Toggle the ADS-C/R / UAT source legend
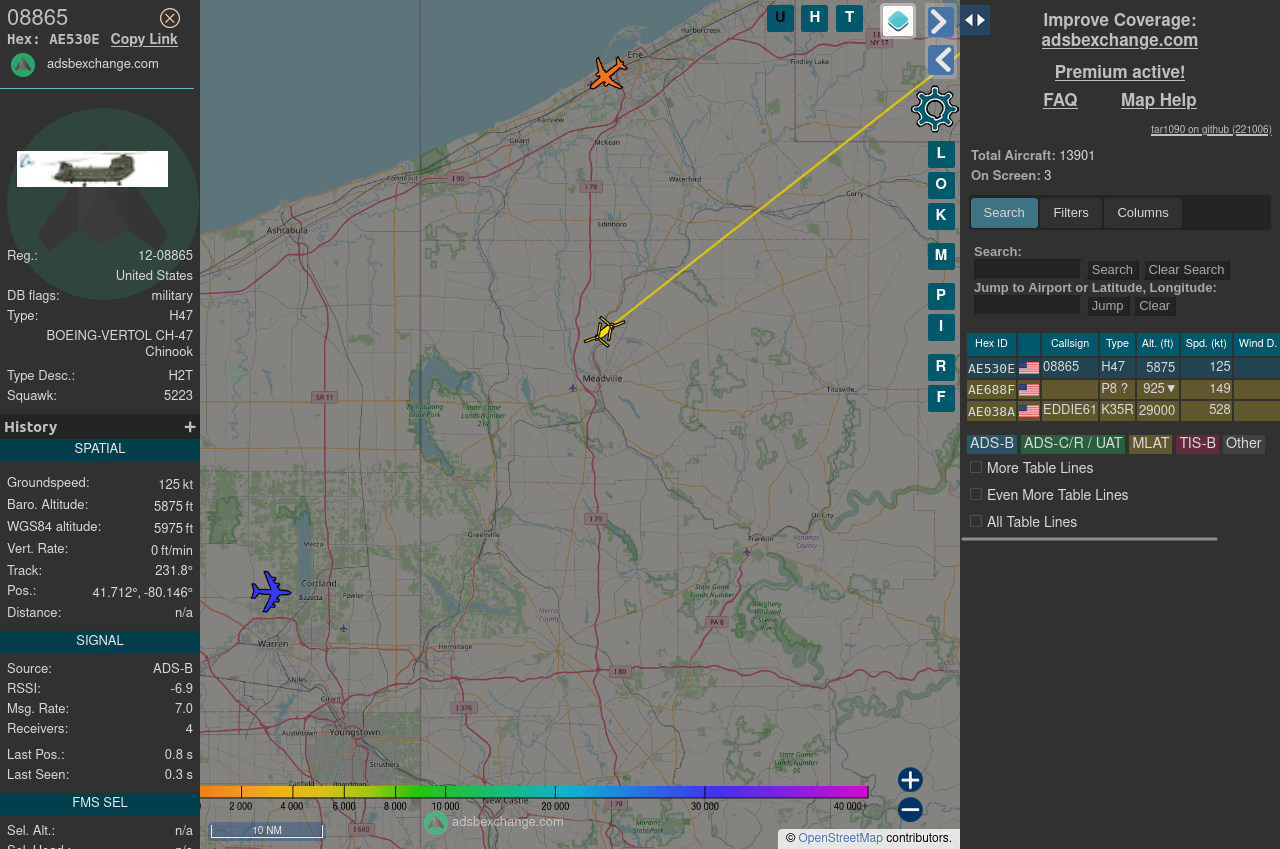The image size is (1280, 849). pyautogui.click(x=1073, y=444)
